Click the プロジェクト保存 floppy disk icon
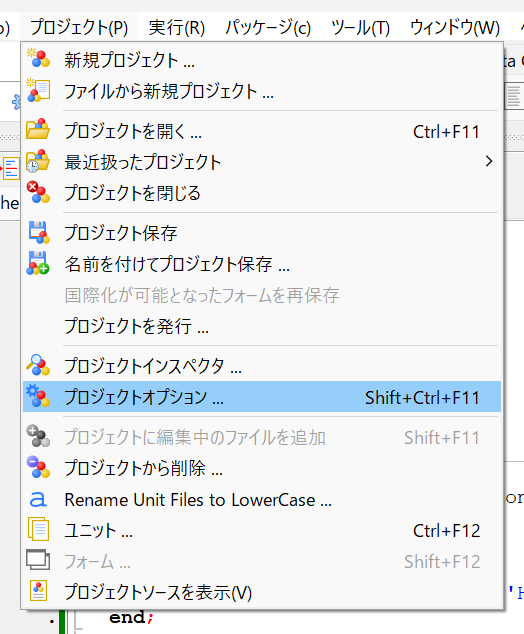524x634 pixels. click(x=38, y=232)
